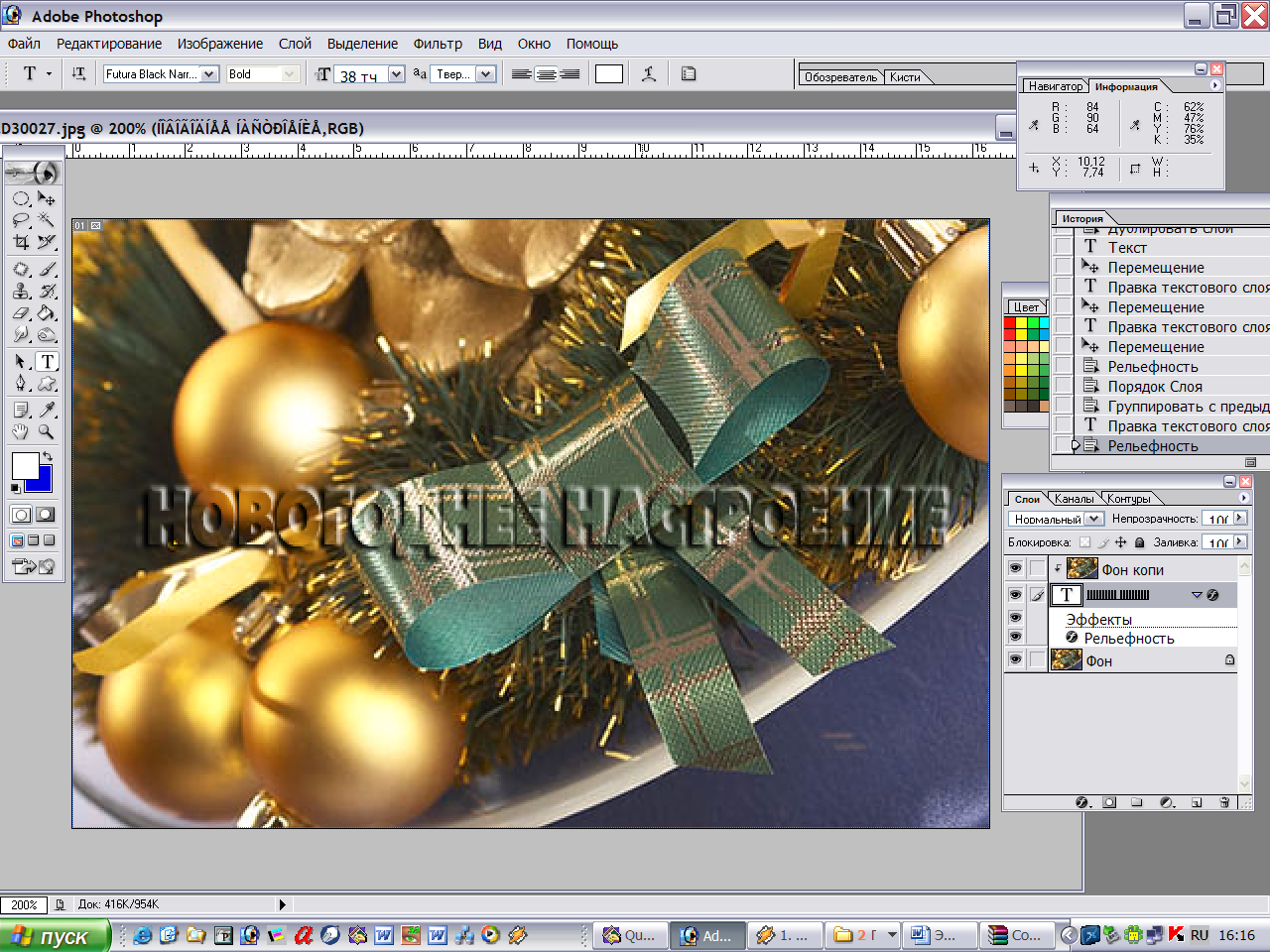This screenshot has width=1270, height=952.
Task: Select the Lasso tool
Action: tap(21, 220)
